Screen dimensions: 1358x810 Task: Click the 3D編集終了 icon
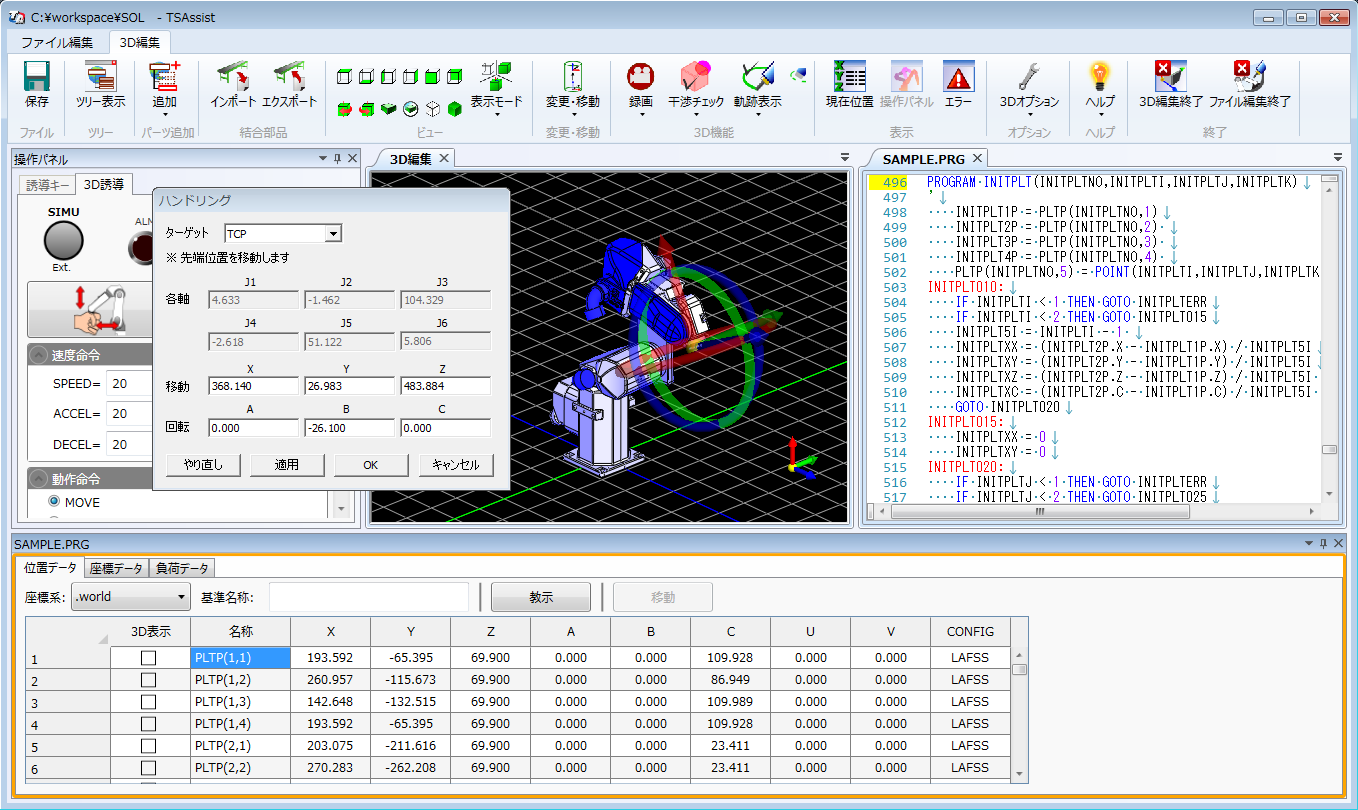(x=1170, y=78)
